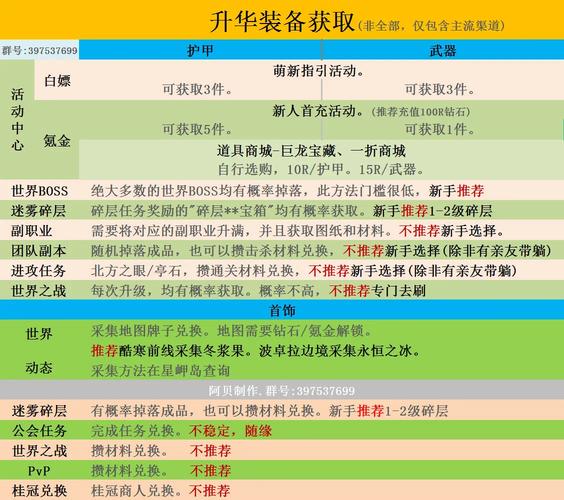Click the text 需要将对应的副职业升满
The image size is (564, 500).
167,231
